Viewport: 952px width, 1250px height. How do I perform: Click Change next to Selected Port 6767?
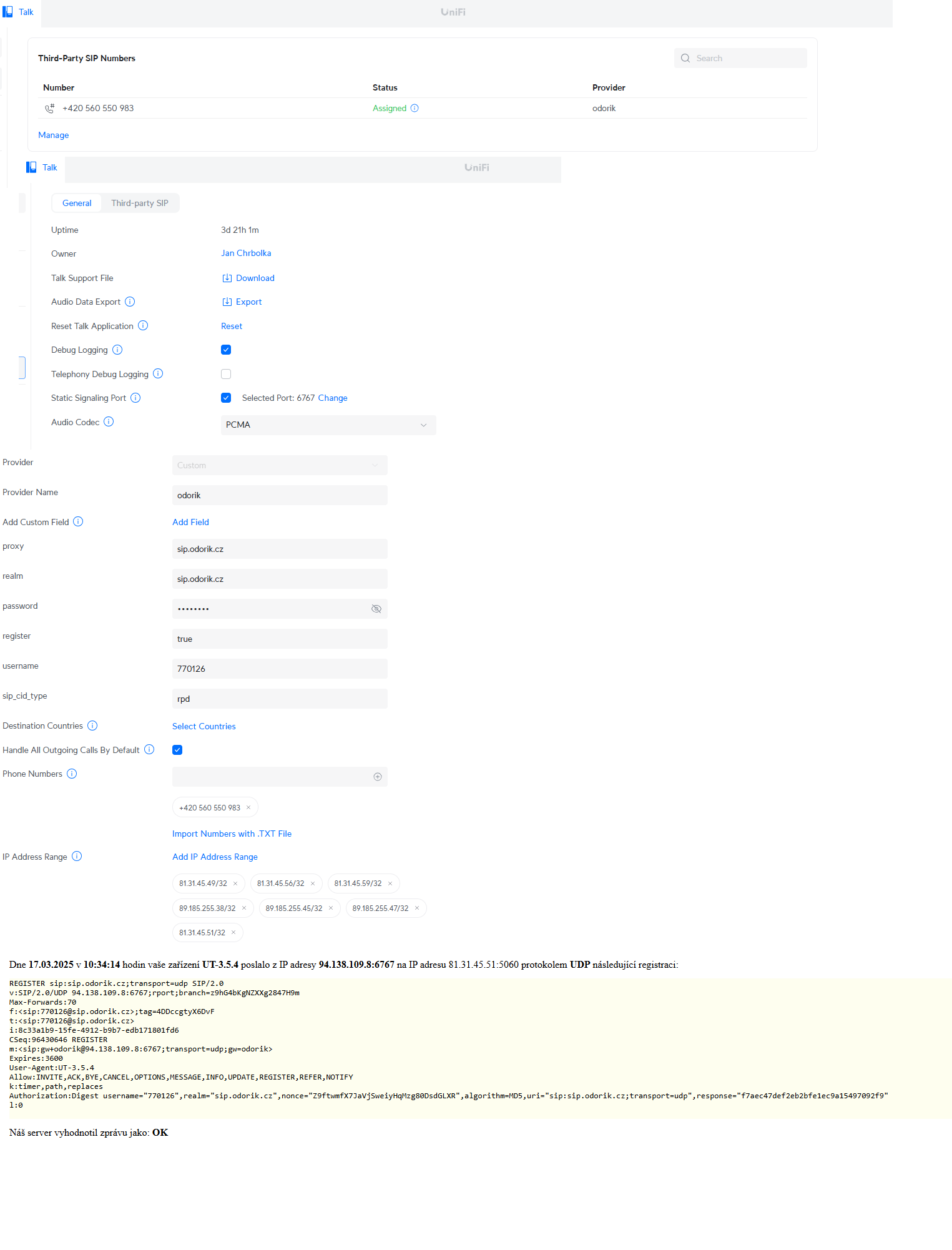tap(333, 398)
